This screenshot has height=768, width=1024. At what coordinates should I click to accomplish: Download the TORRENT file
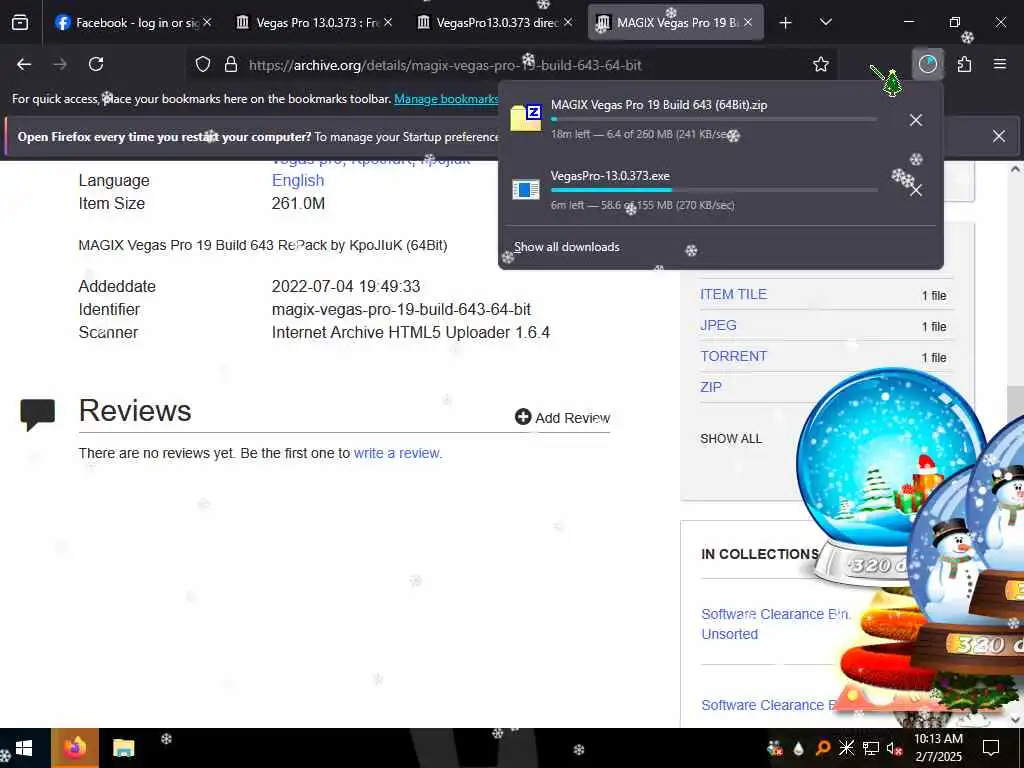click(733, 357)
